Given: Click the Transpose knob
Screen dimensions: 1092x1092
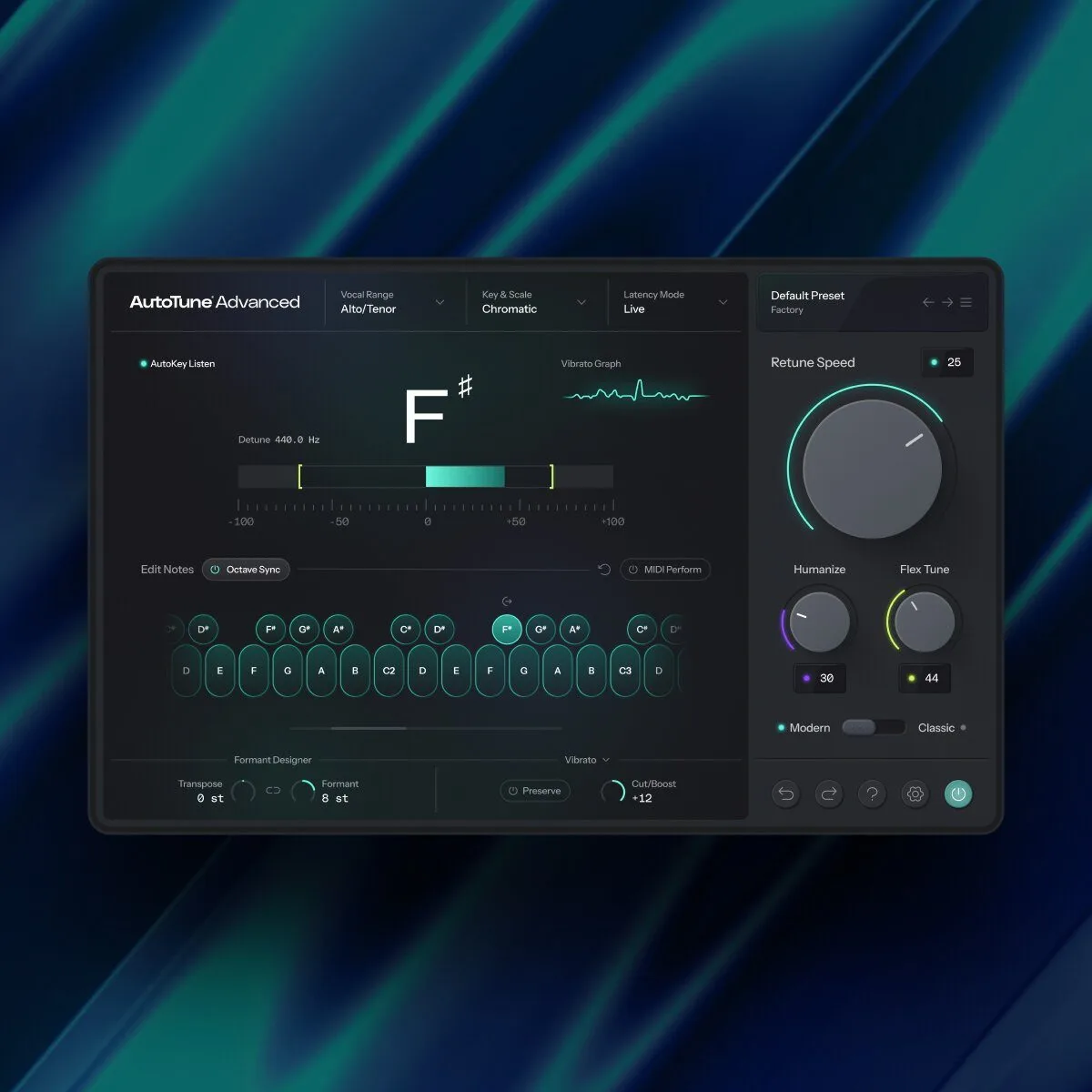Looking at the screenshot, I should (243, 792).
